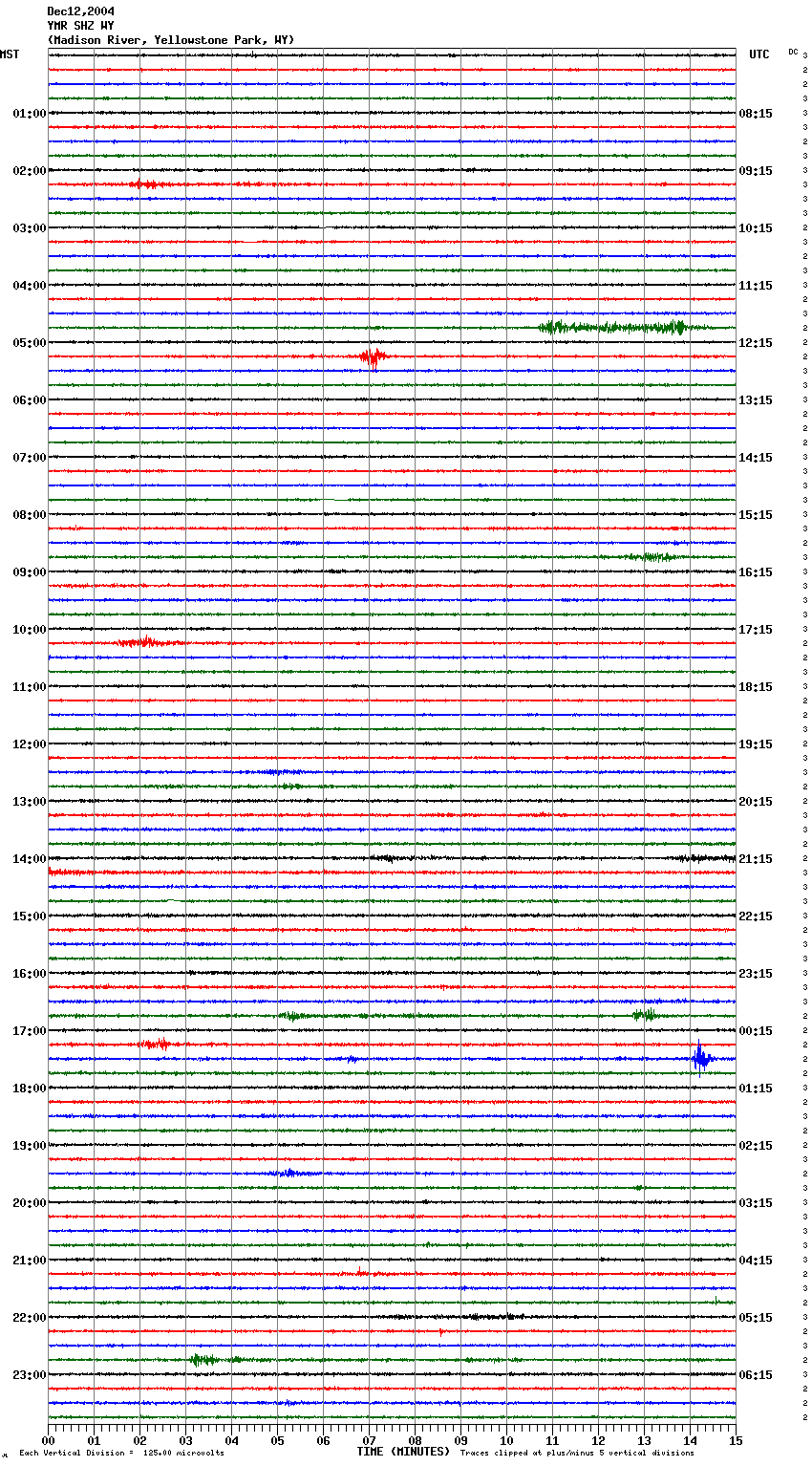The width and height of the screenshot is (812, 1466).
Task: Select the 04:00 MST time label
Action: 30,286
